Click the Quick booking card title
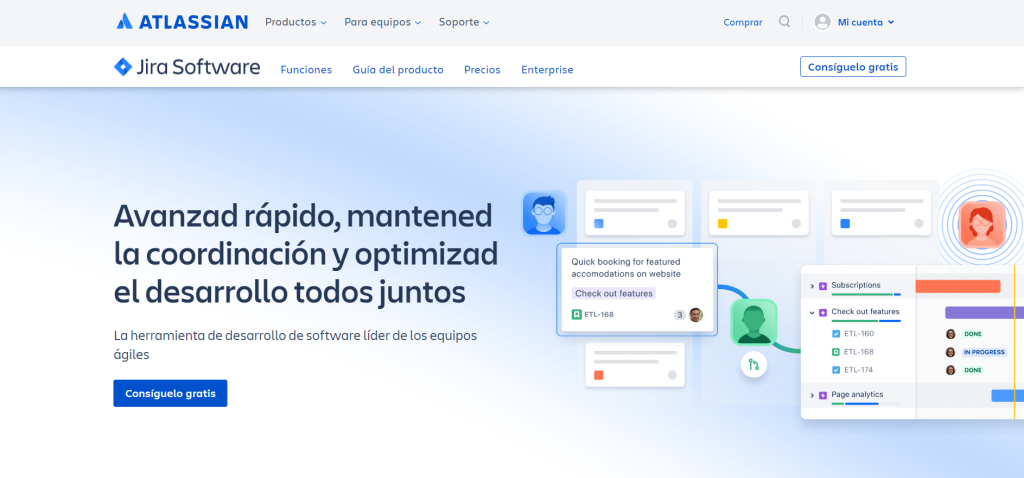 click(x=626, y=267)
